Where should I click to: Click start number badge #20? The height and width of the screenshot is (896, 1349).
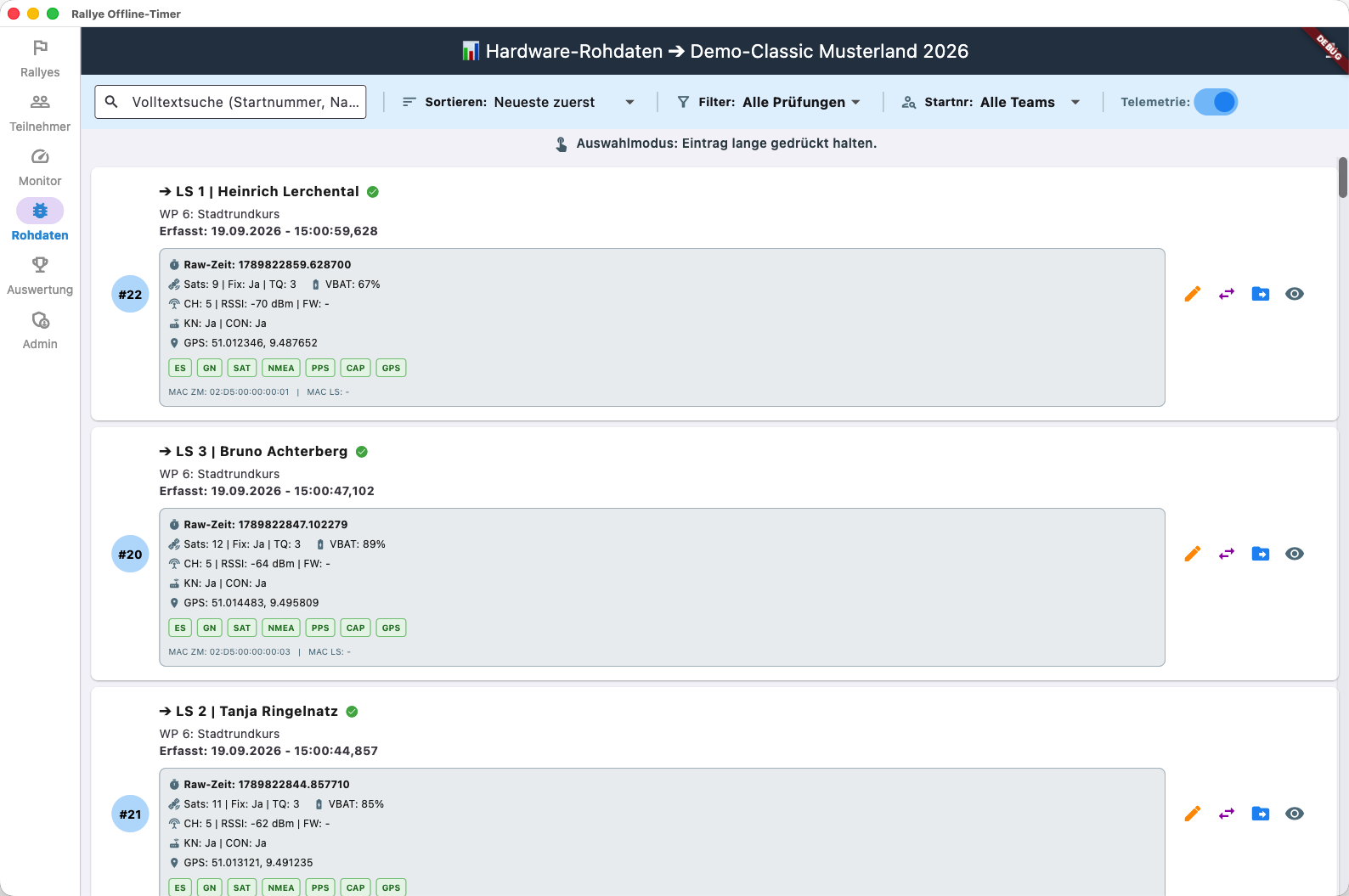(x=130, y=555)
